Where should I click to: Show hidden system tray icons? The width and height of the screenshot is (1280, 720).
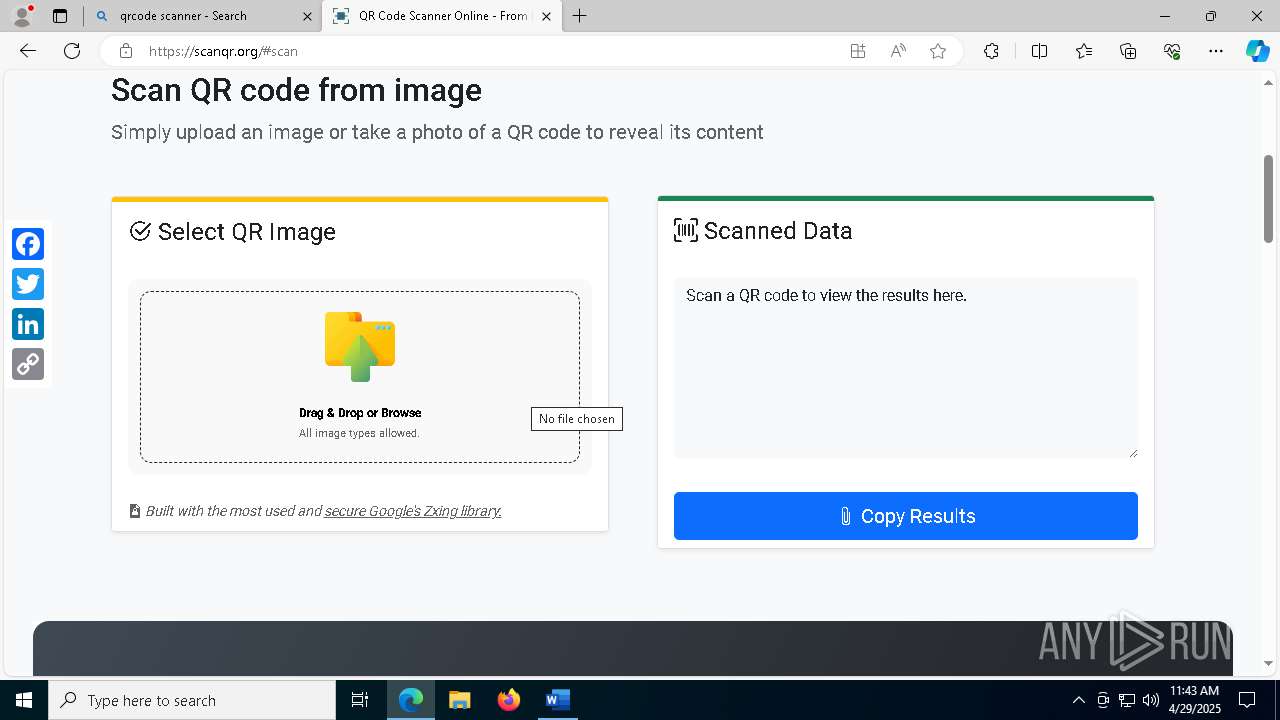tap(1078, 700)
